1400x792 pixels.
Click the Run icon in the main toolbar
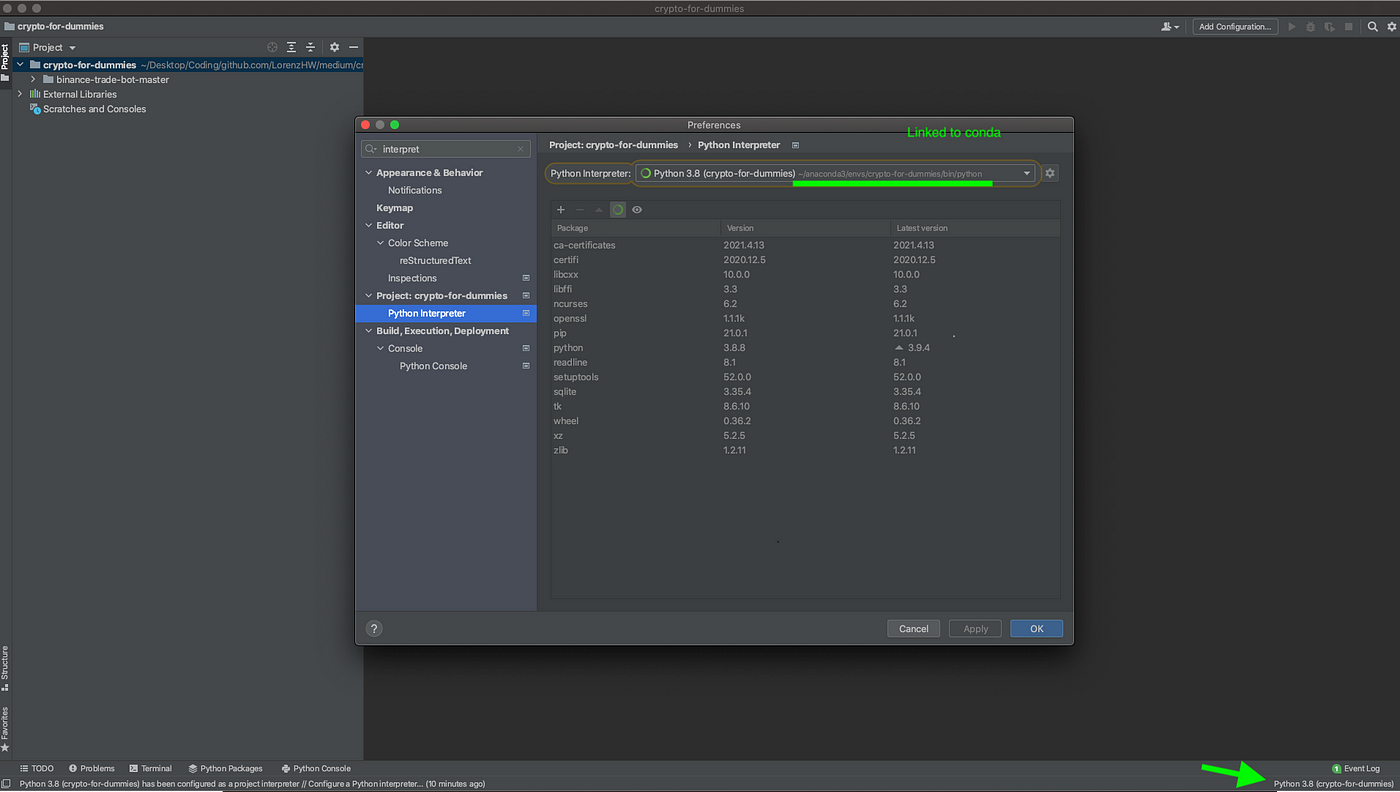[1293, 27]
